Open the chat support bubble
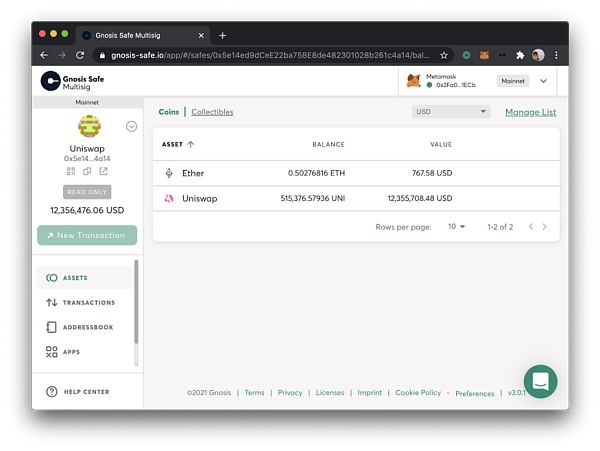The height and width of the screenshot is (451, 600). coord(540,381)
